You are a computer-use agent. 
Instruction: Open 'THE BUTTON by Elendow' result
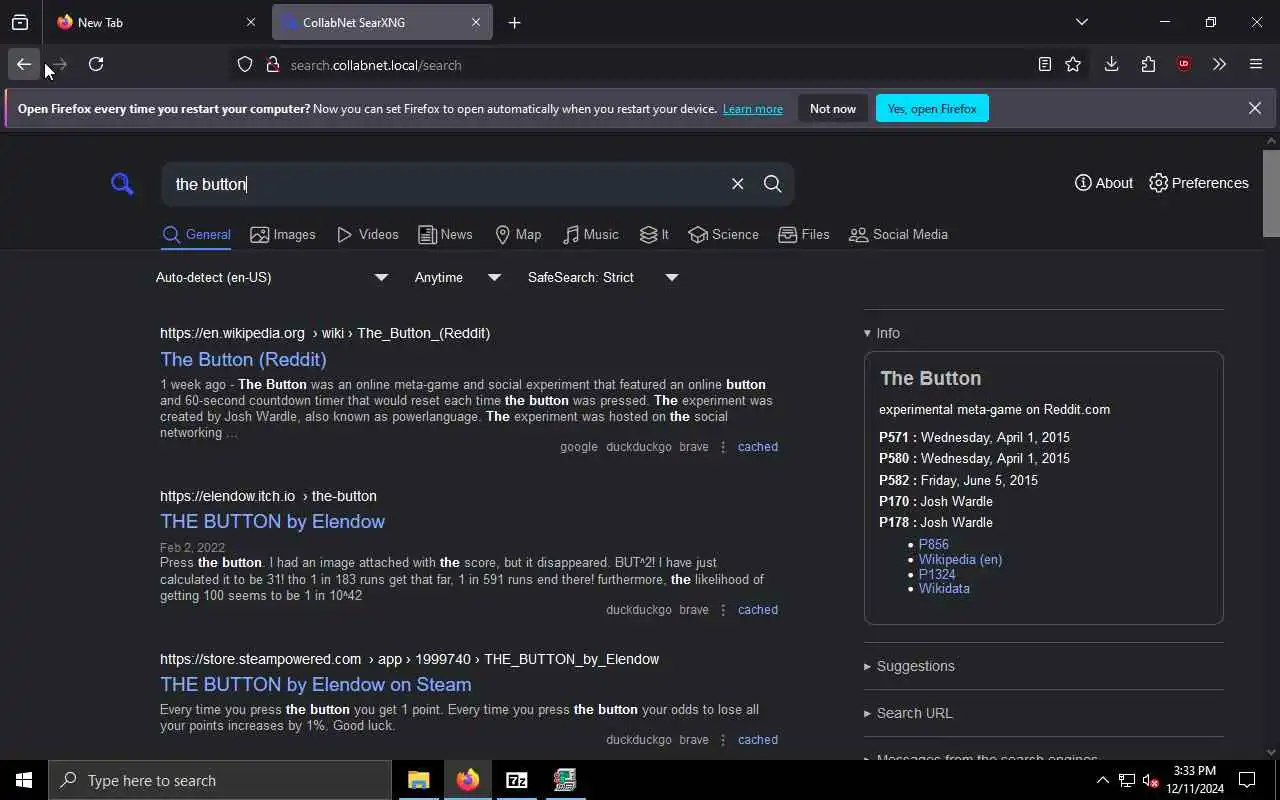tap(272, 521)
